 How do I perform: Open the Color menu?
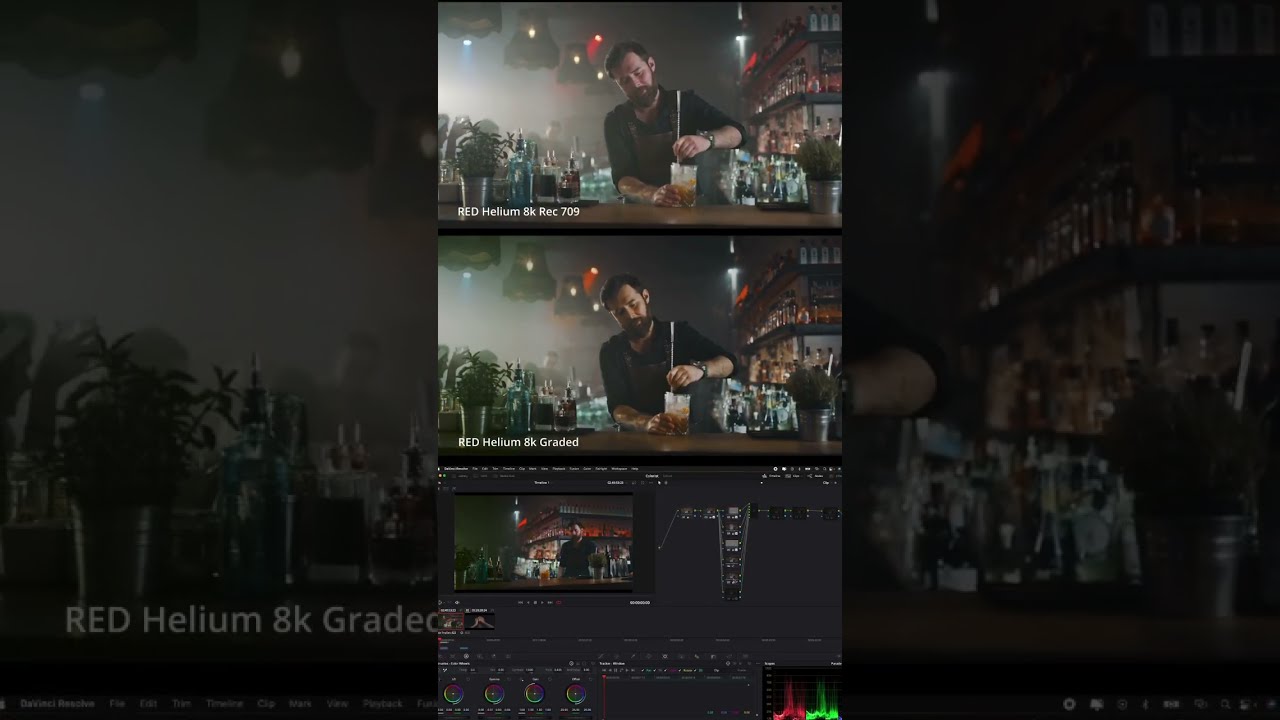pos(587,468)
